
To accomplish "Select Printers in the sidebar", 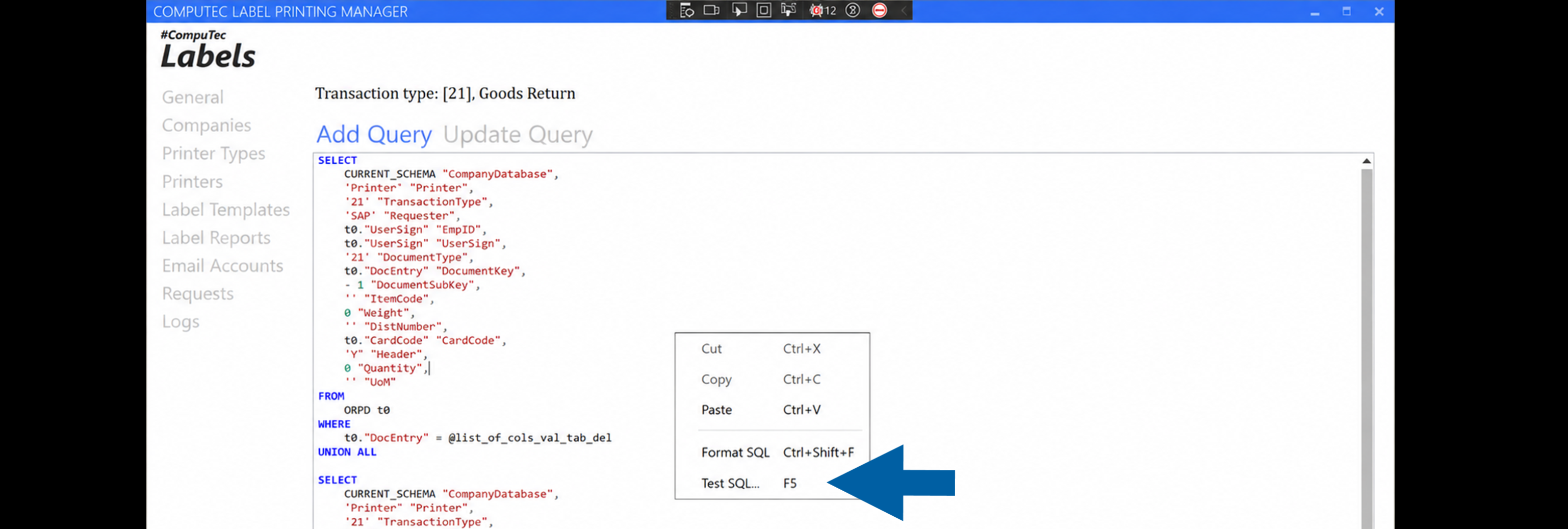I will point(192,182).
